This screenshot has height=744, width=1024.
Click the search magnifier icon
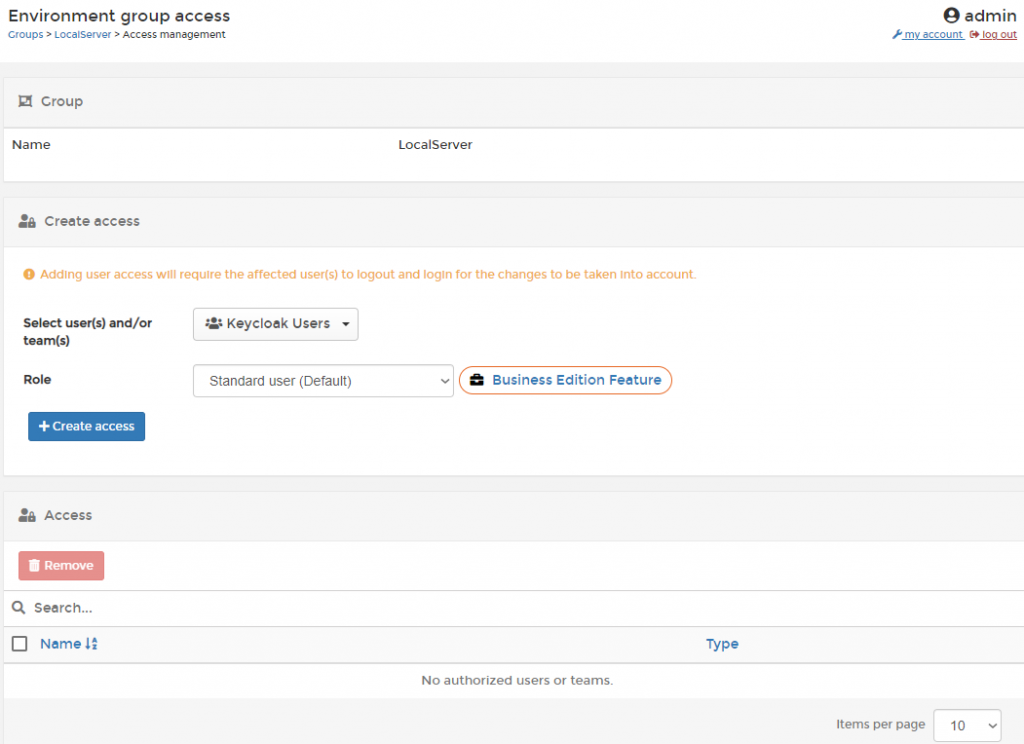click(x=19, y=608)
